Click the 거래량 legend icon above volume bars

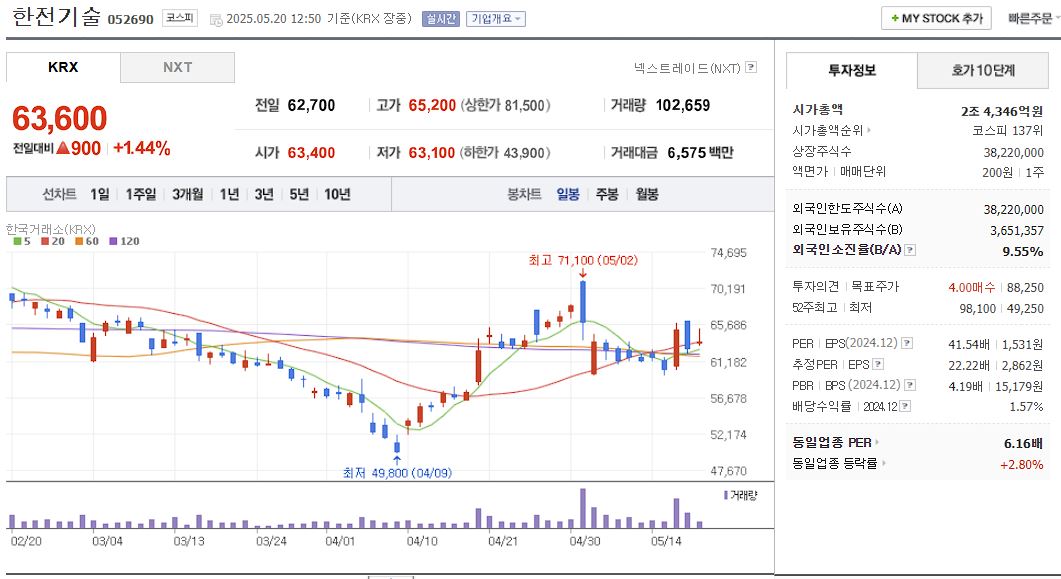pos(726,496)
